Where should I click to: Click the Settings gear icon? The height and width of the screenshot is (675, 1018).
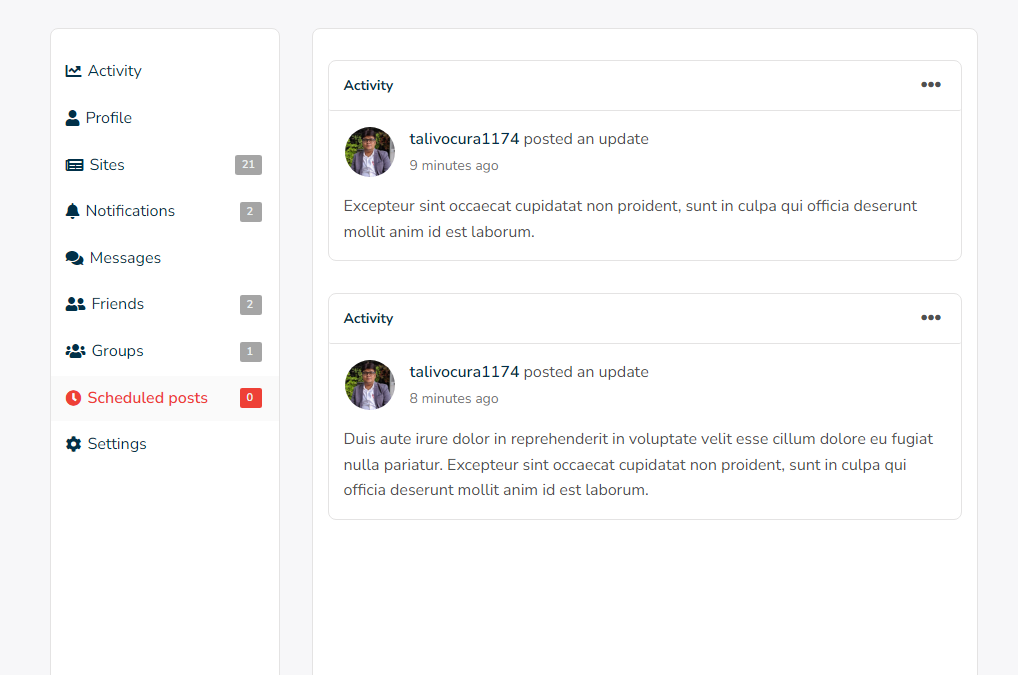73,444
